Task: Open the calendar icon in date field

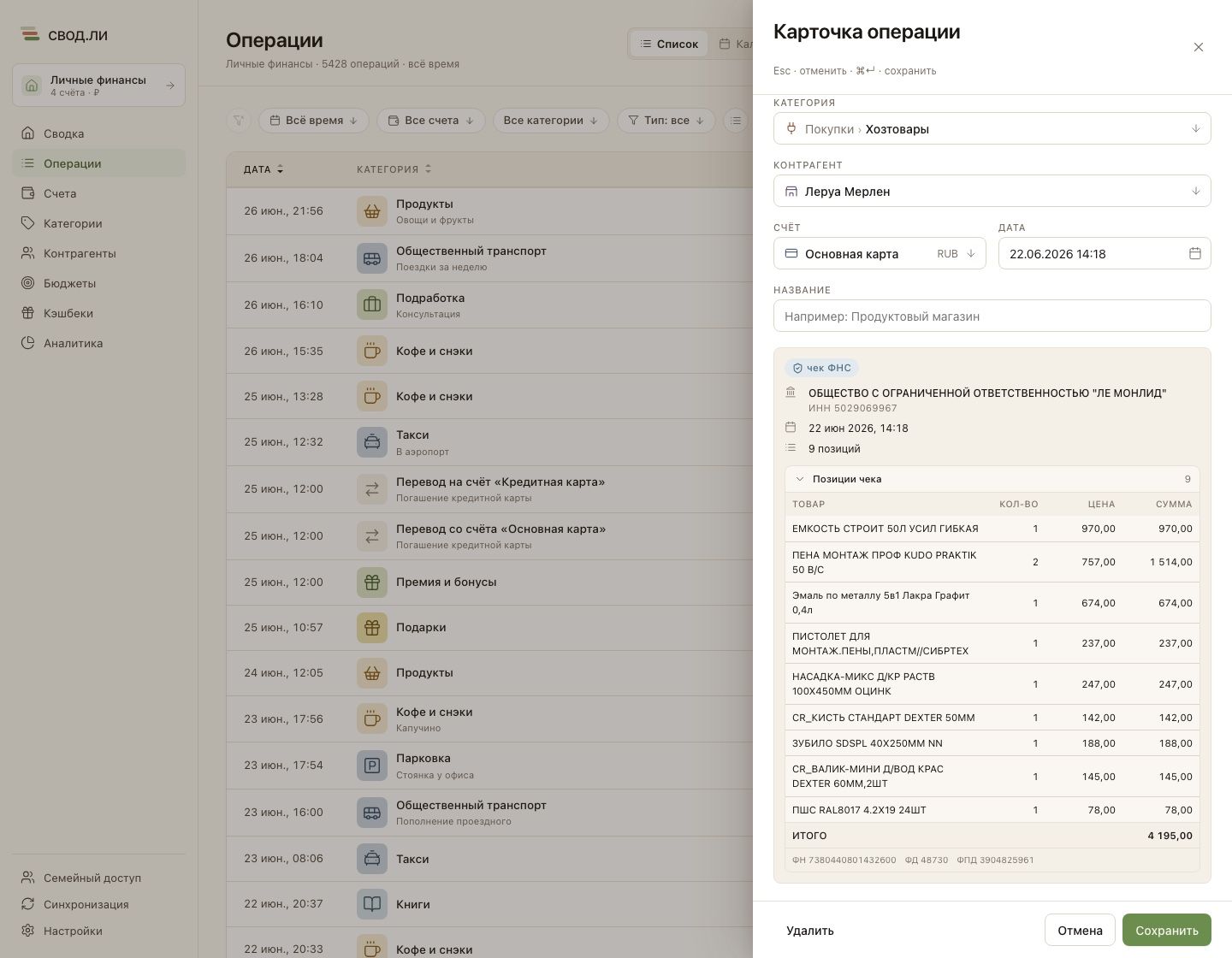Action: [1194, 253]
